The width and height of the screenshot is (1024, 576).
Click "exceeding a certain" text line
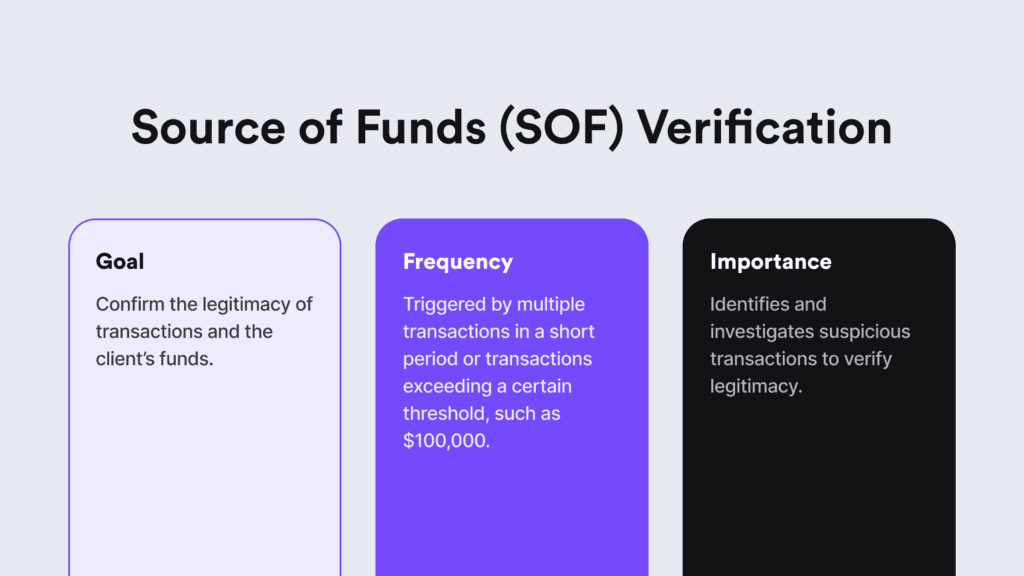point(487,385)
